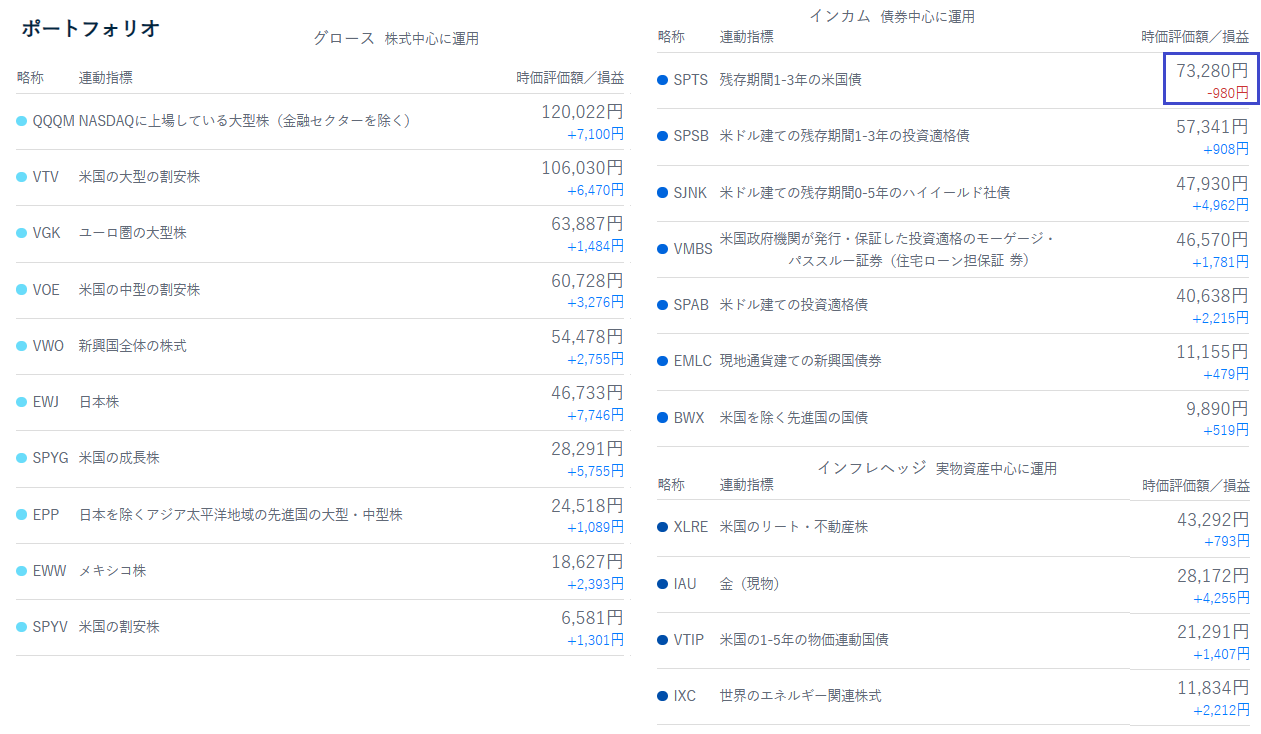Click the インカム section heading

(839, 16)
